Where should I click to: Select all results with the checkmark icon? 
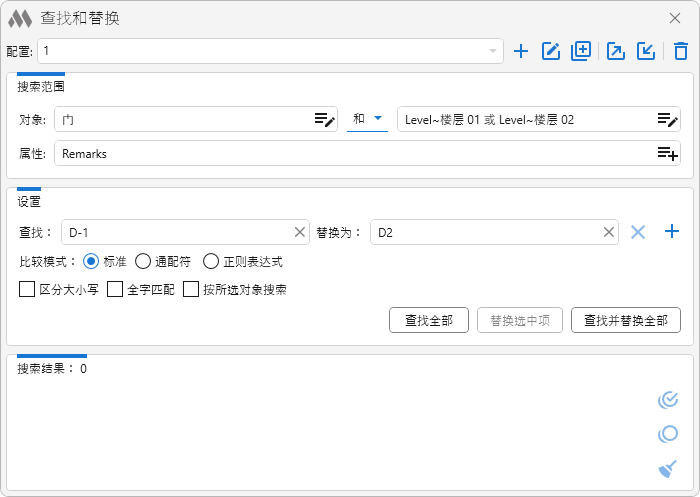(668, 400)
